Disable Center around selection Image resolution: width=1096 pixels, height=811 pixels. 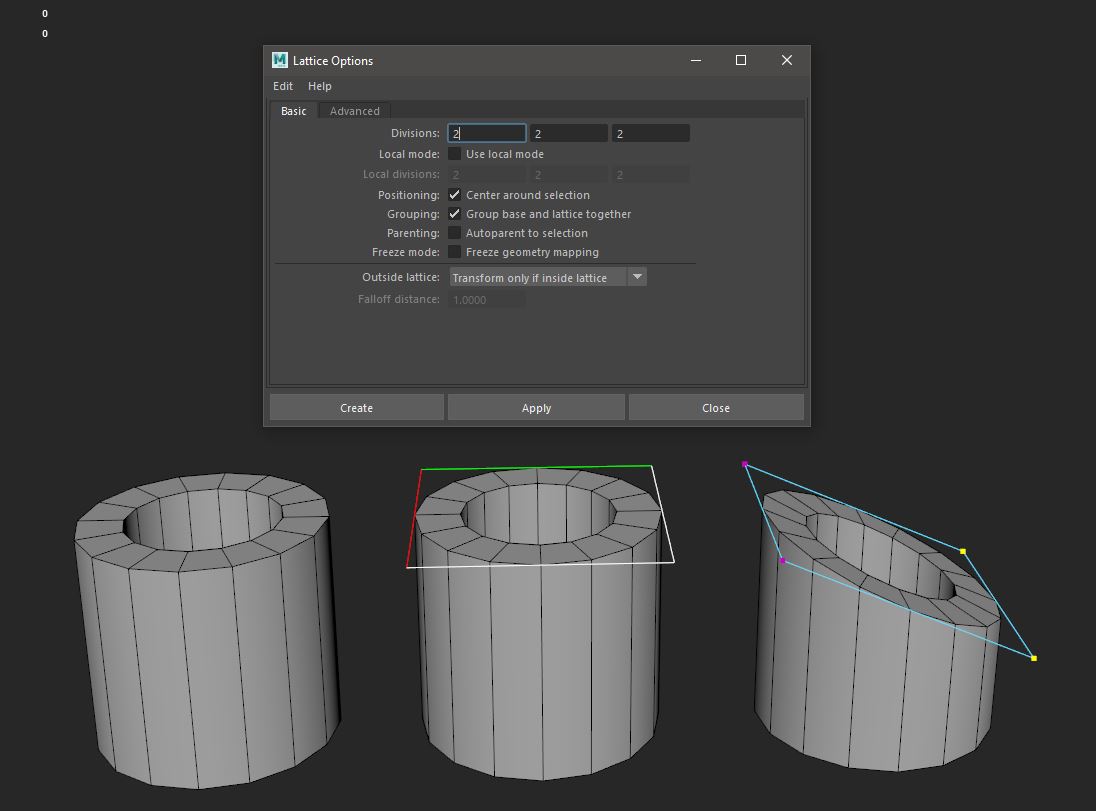tap(455, 194)
